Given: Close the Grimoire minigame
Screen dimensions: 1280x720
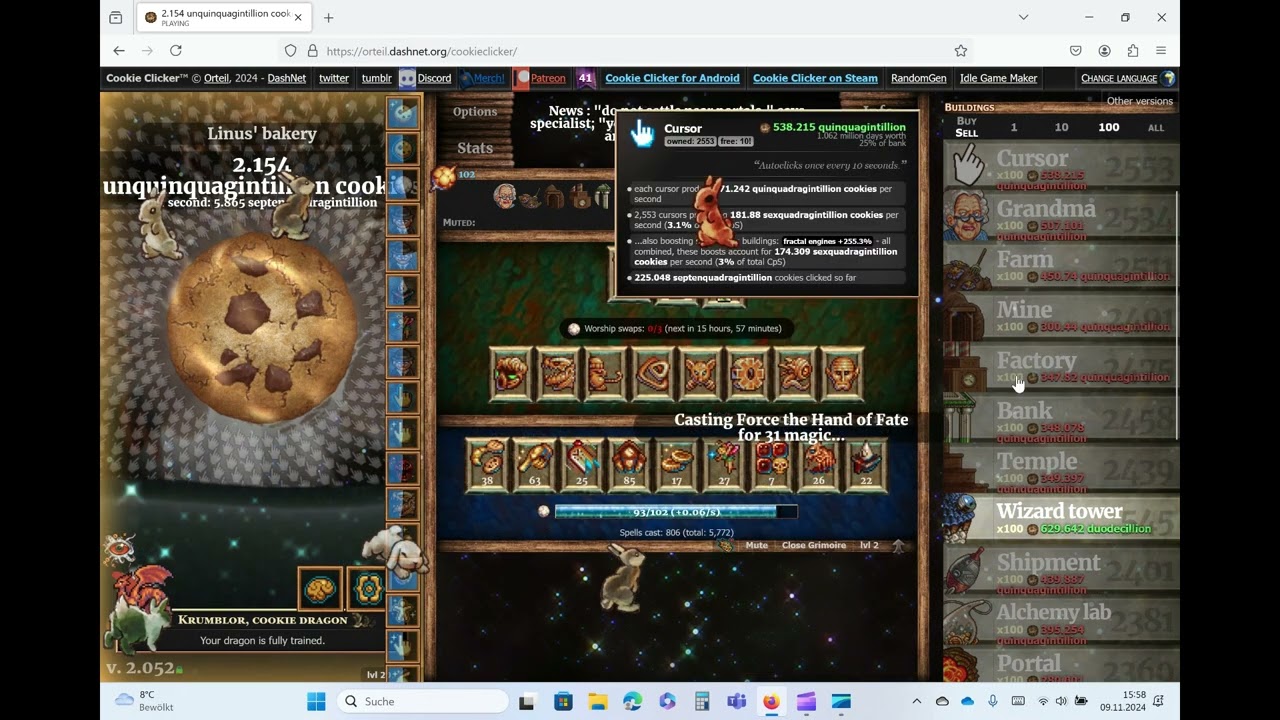Looking at the screenshot, I should point(814,545).
